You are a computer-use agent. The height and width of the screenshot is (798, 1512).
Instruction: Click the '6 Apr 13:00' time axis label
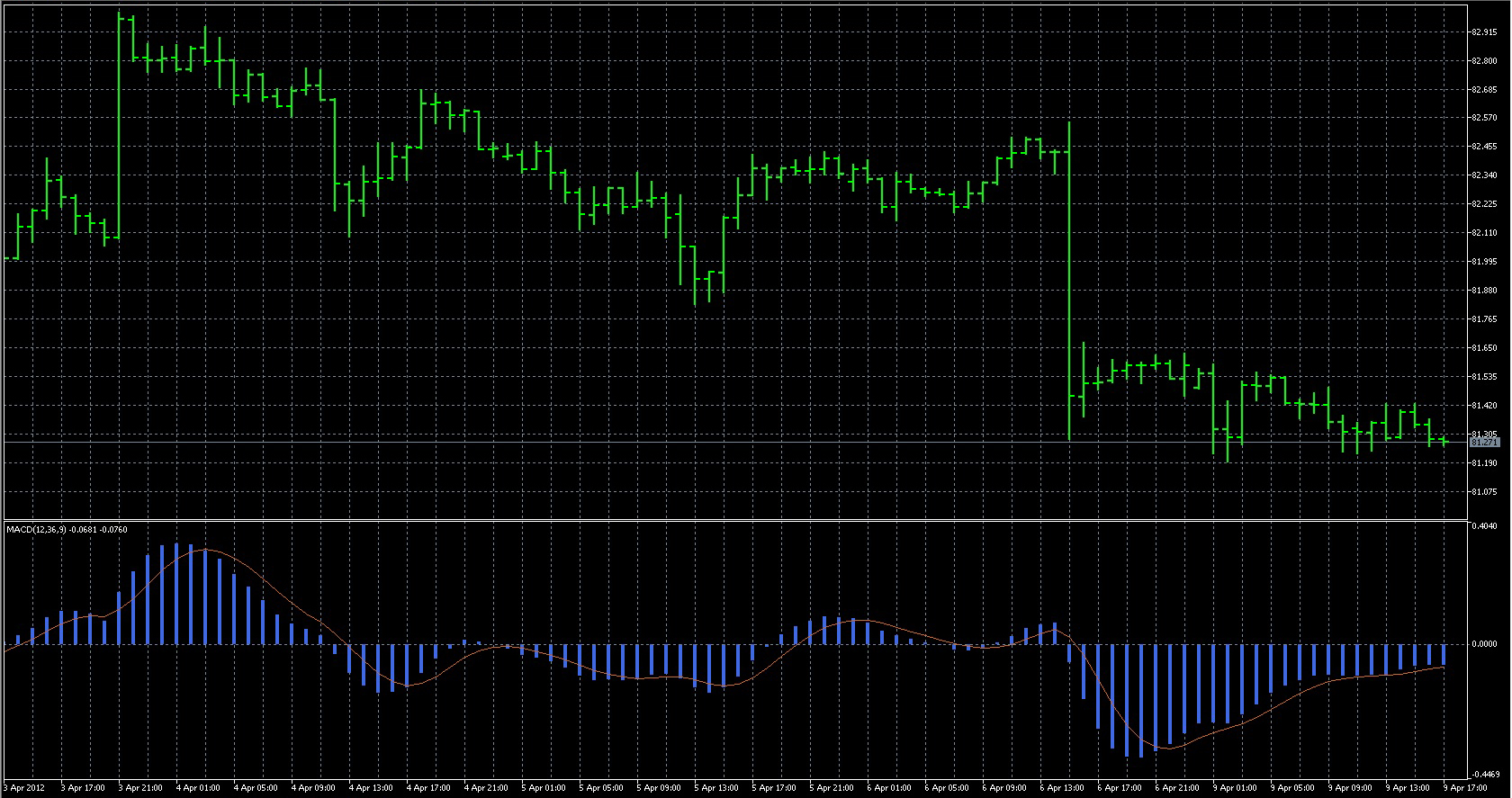click(1062, 788)
